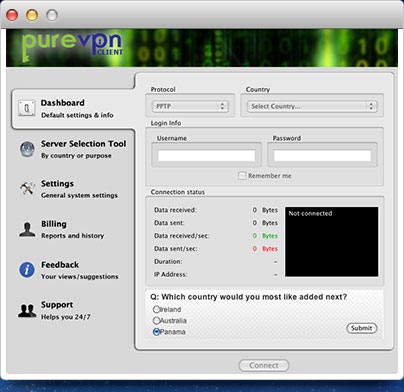
Task: Open the Server Selection Tool tab
Action: point(73,149)
